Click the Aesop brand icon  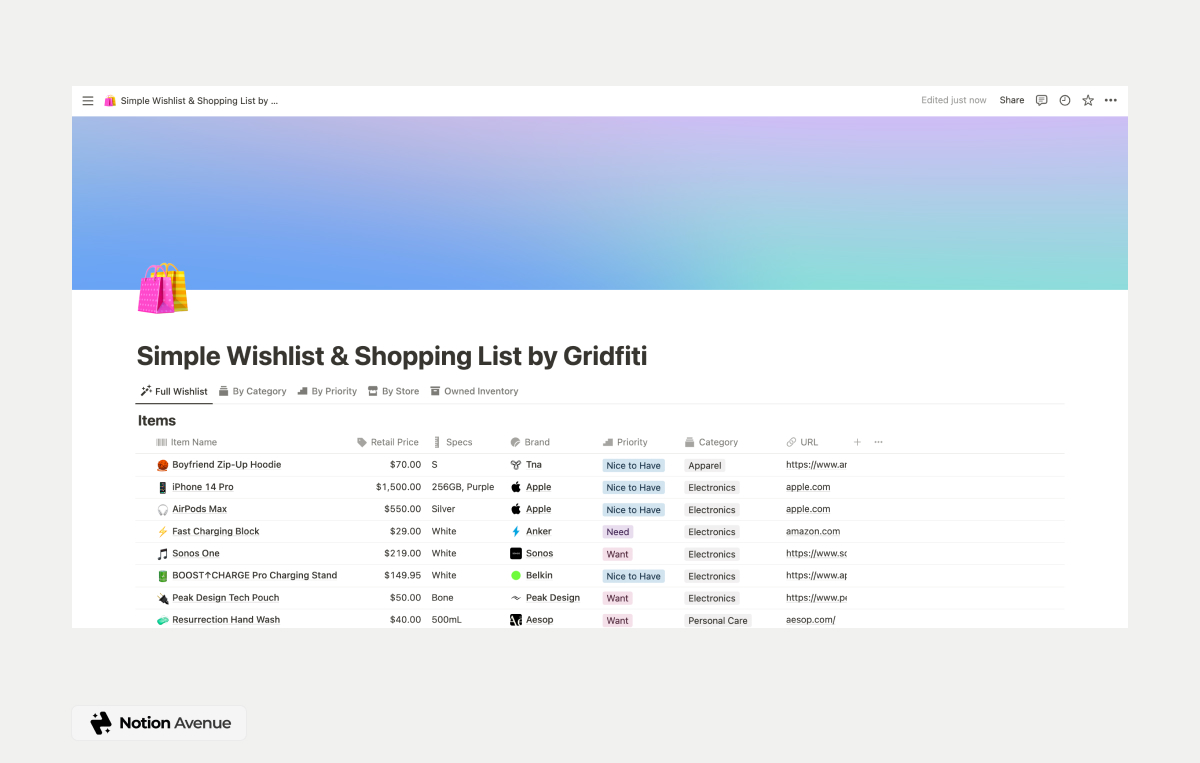[516, 620]
